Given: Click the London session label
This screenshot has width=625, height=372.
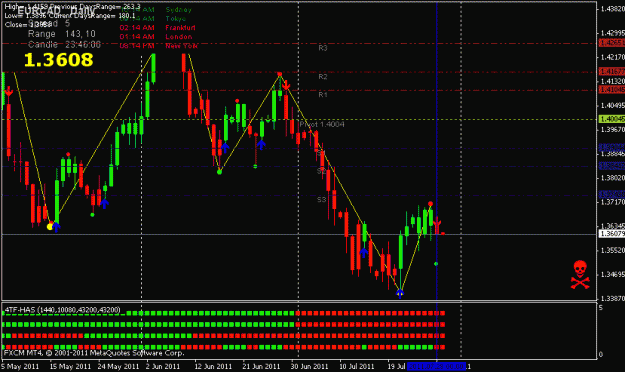Looking at the screenshot, I should pos(179,37).
